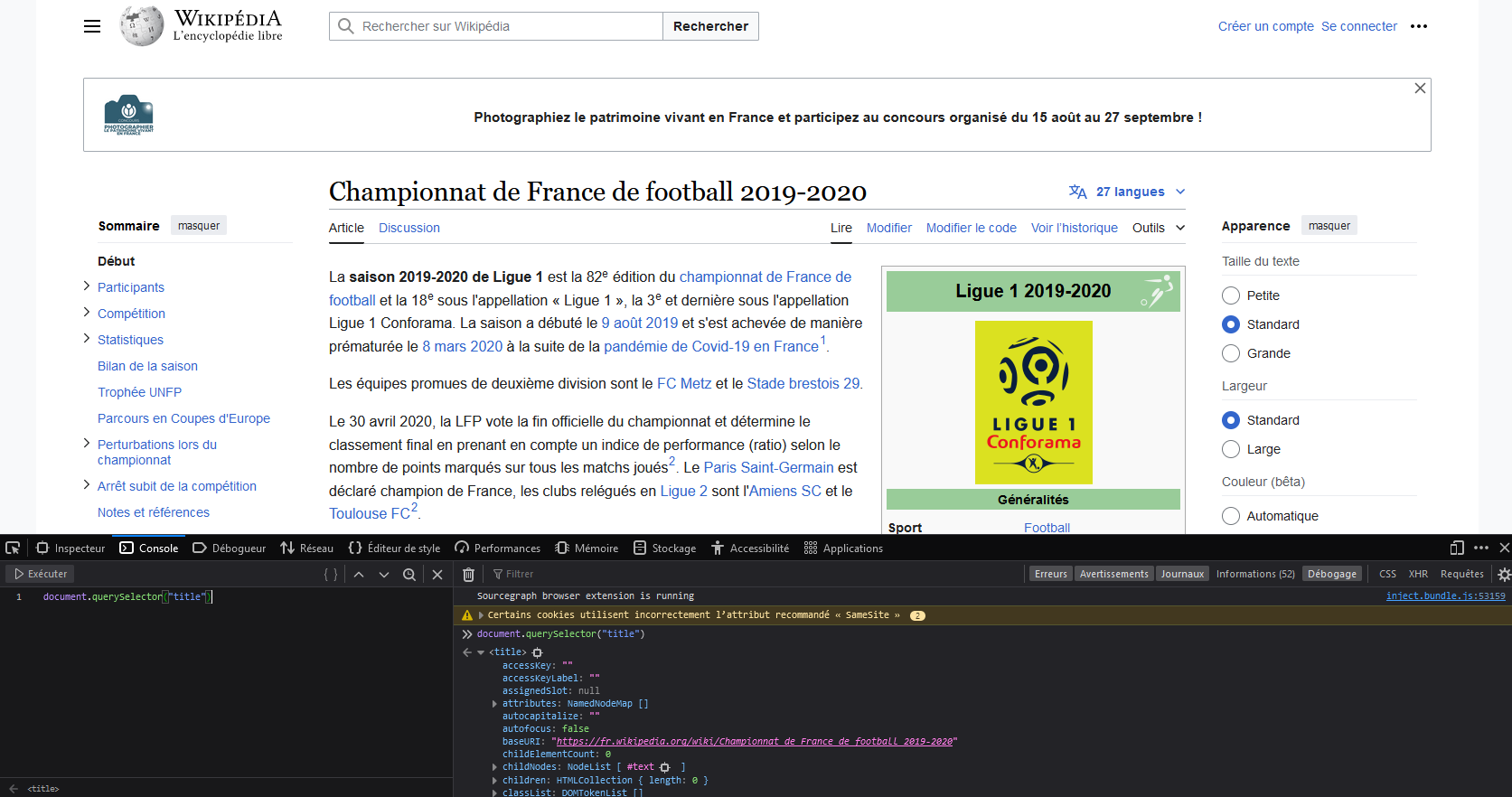Toggle the Débogage console filter
This screenshot has width=1512, height=797.
(x=1332, y=574)
